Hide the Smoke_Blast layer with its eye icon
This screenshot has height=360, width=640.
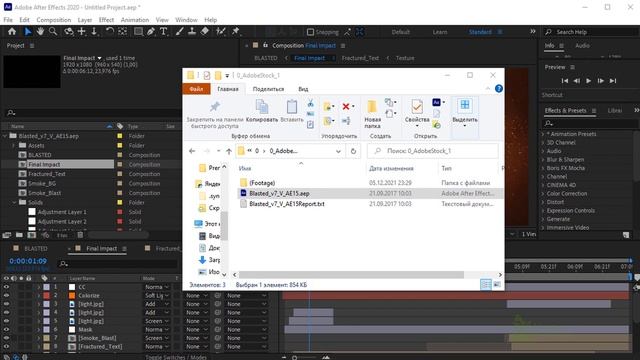[6, 338]
